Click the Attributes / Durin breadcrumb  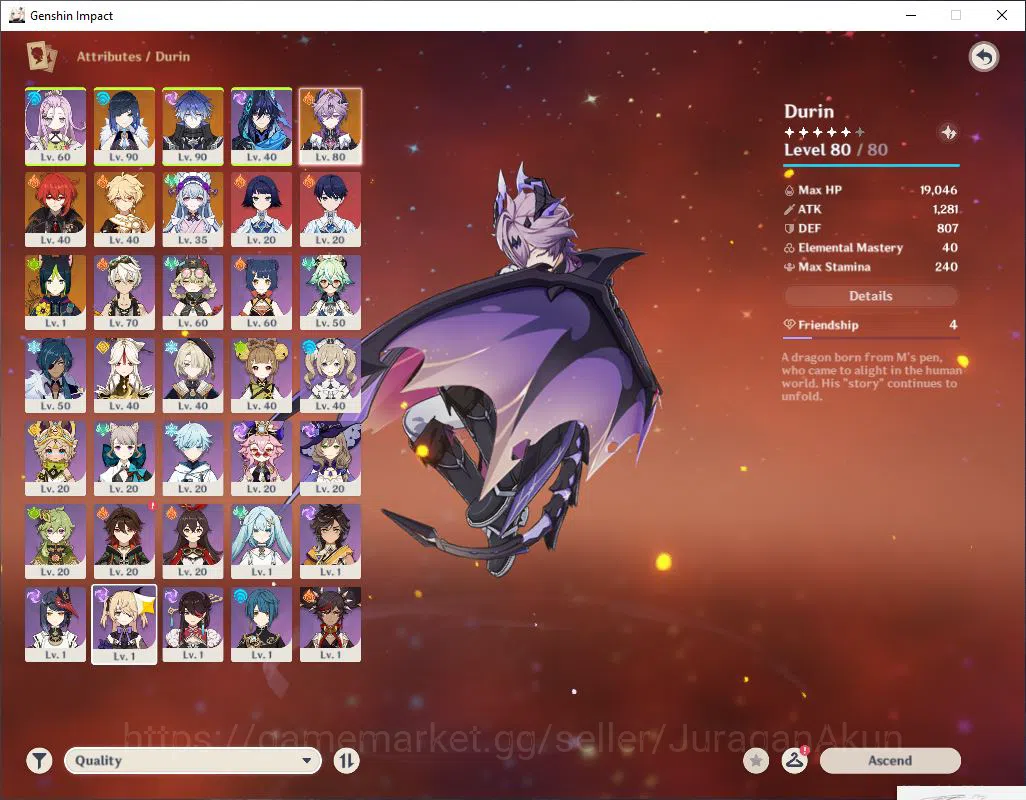pos(133,56)
